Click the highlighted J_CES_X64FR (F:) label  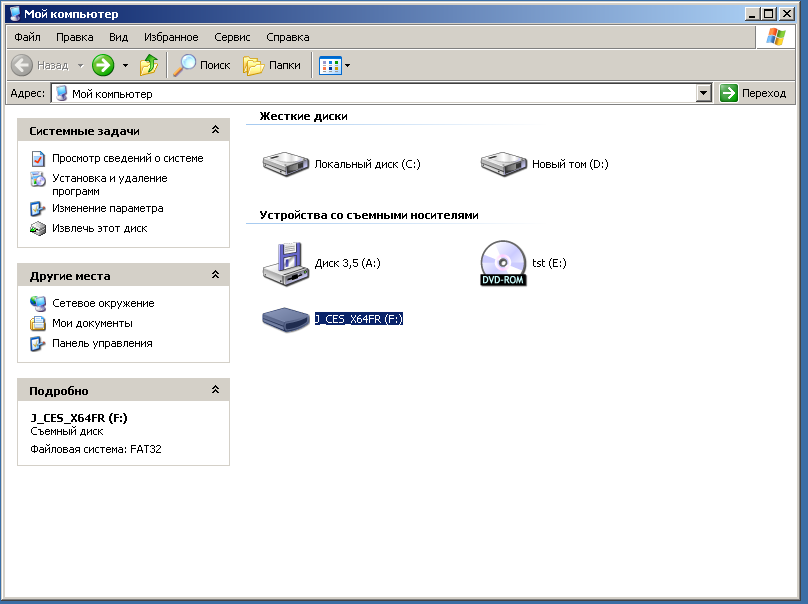coord(359,319)
